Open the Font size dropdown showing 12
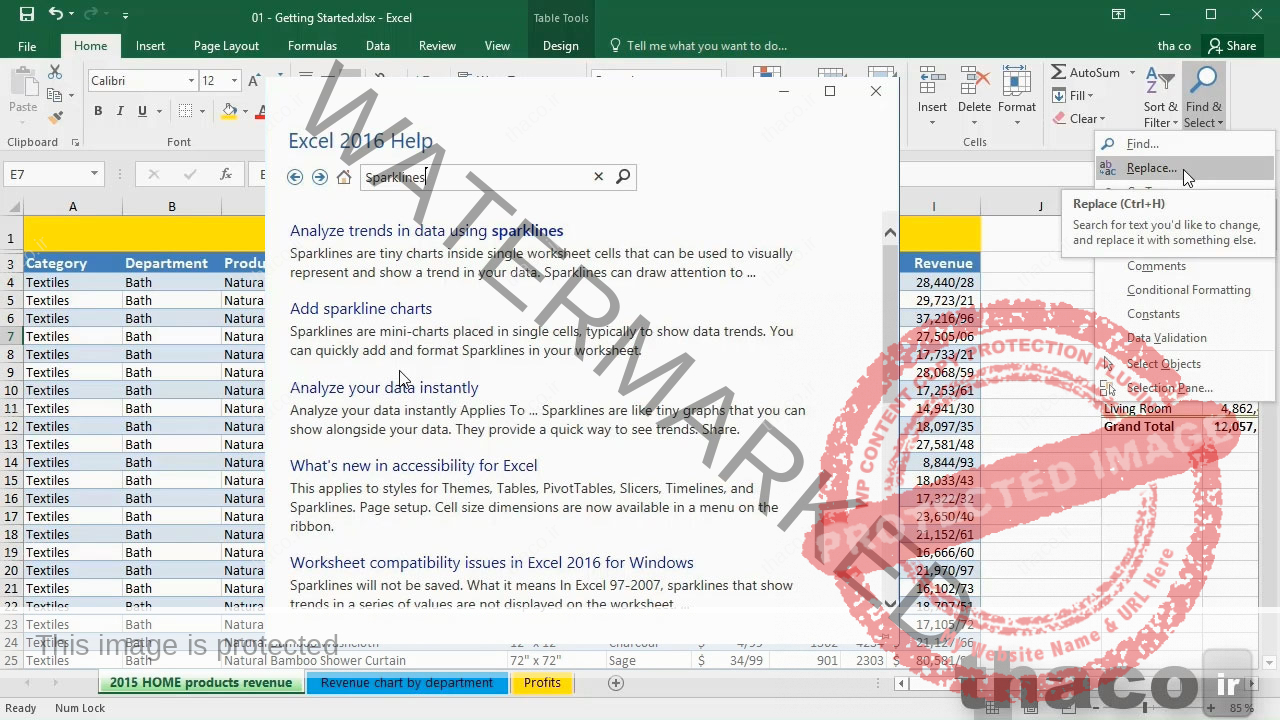This screenshot has width=1280, height=720. (235, 81)
